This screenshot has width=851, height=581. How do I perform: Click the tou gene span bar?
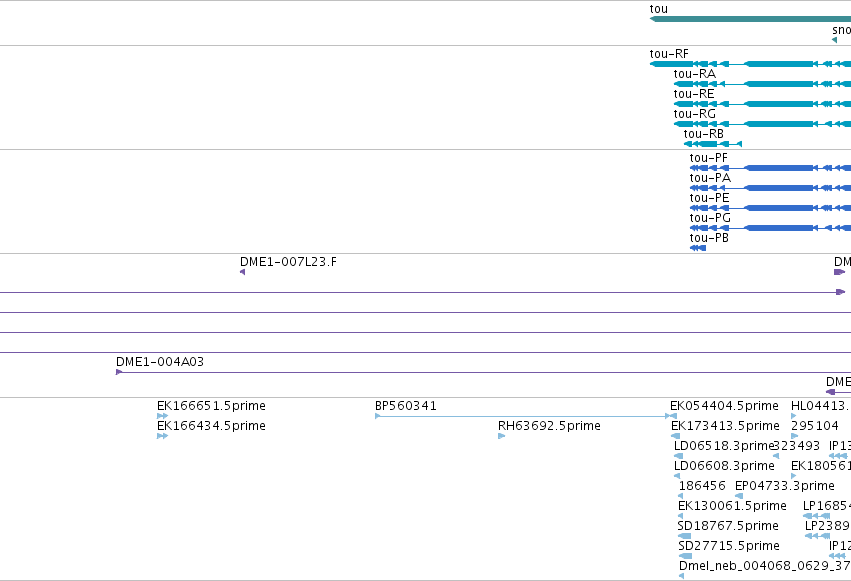(750, 19)
